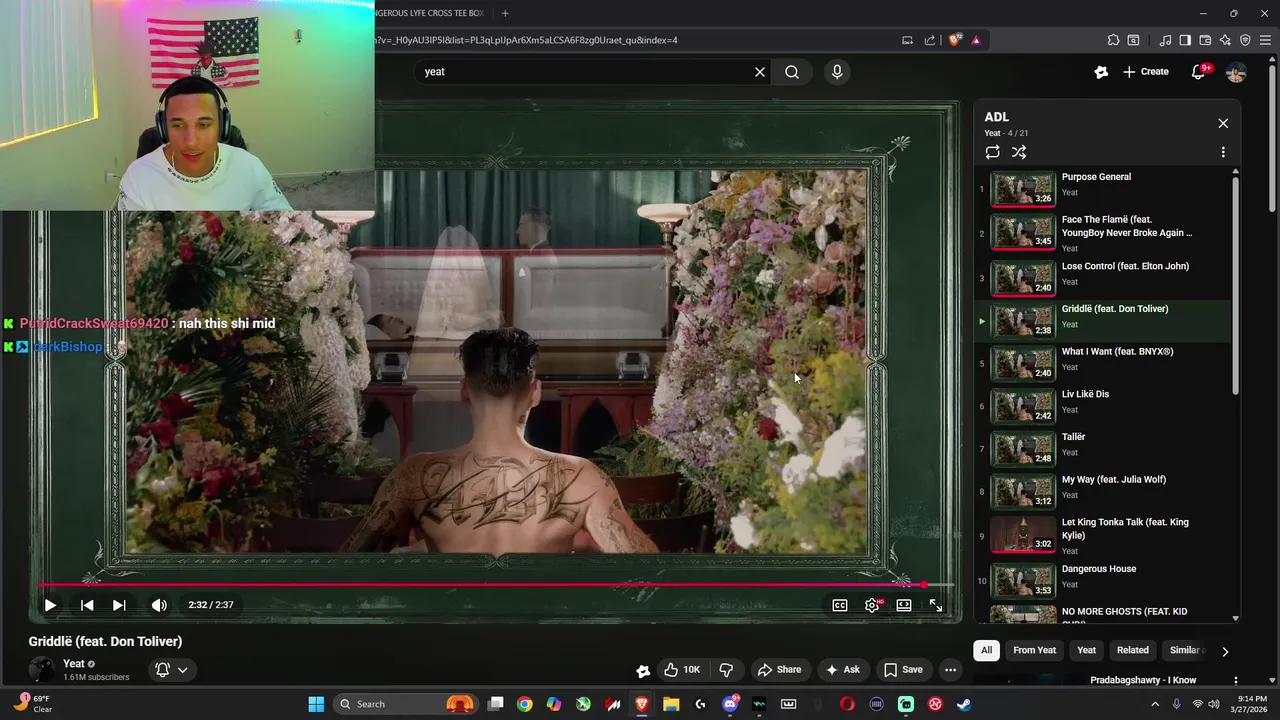Open Discord from the taskbar
This screenshot has width=1280, height=720.
pos(730,704)
